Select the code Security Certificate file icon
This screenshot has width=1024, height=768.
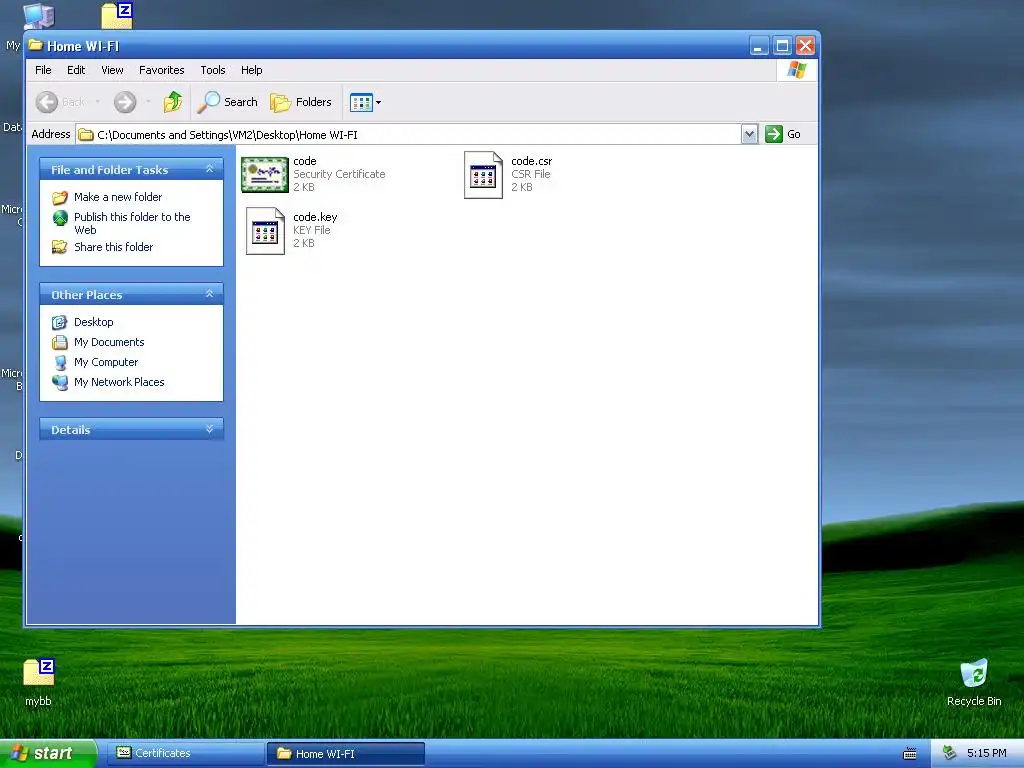pos(264,174)
